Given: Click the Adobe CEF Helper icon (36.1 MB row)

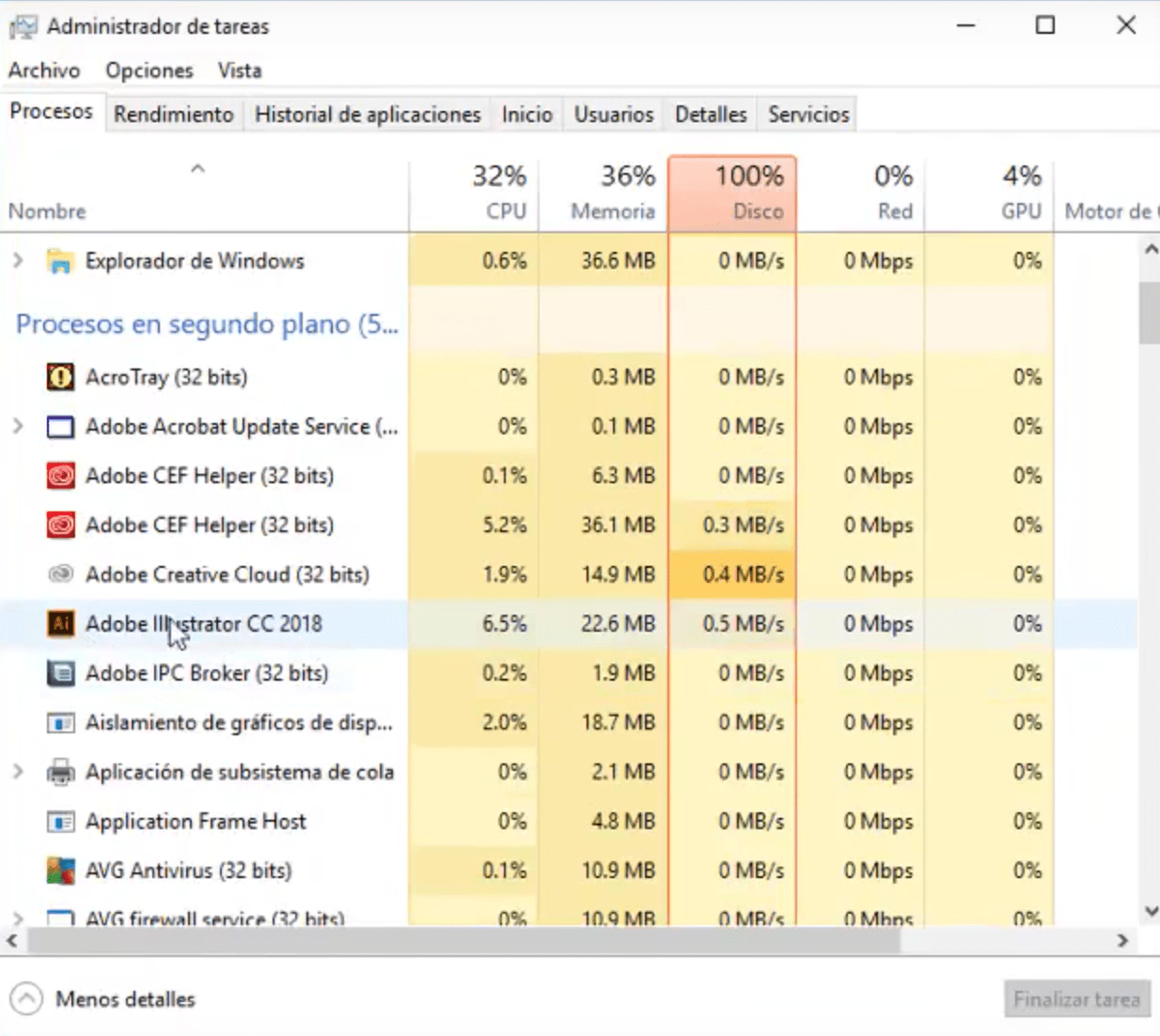Looking at the screenshot, I should tap(60, 525).
